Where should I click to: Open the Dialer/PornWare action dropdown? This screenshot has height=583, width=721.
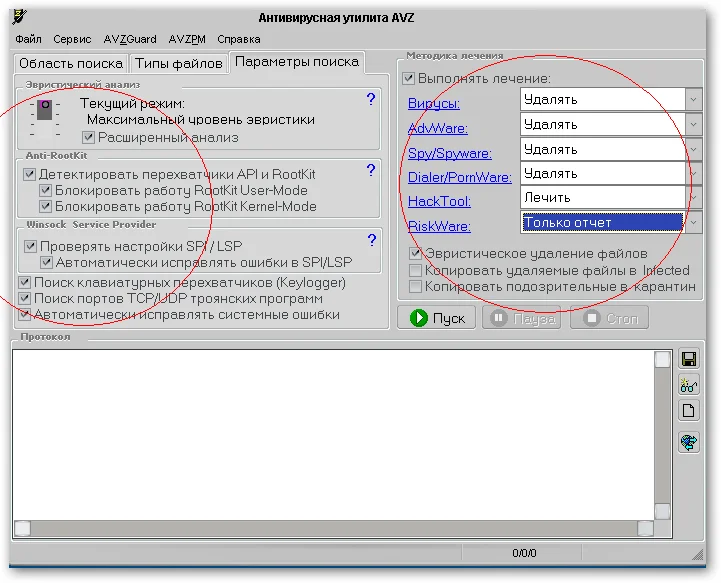coord(693,173)
